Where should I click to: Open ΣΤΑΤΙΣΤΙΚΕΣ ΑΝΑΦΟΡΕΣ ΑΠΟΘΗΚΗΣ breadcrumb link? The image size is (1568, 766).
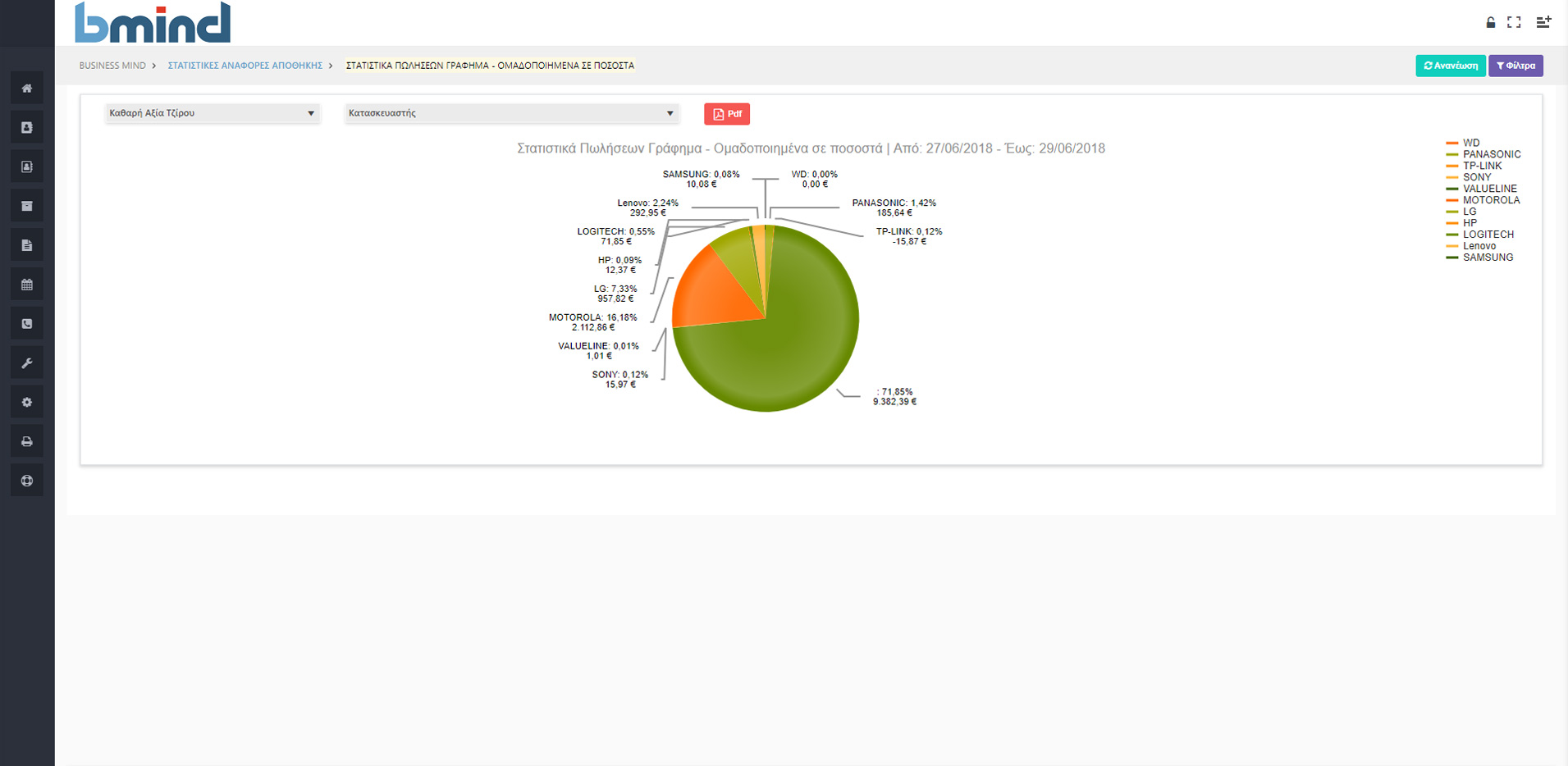245,66
